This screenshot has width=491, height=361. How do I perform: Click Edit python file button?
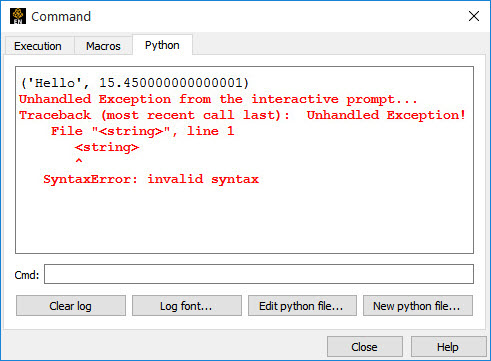pyautogui.click(x=302, y=306)
